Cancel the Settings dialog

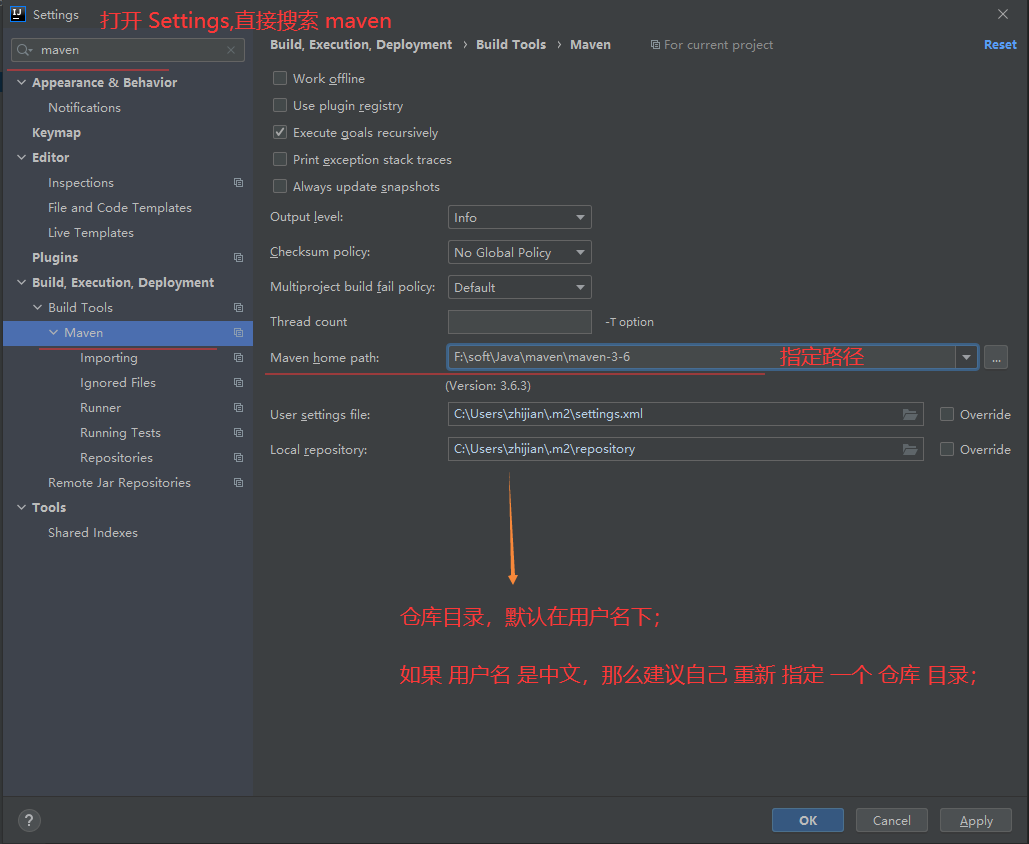[x=891, y=820]
